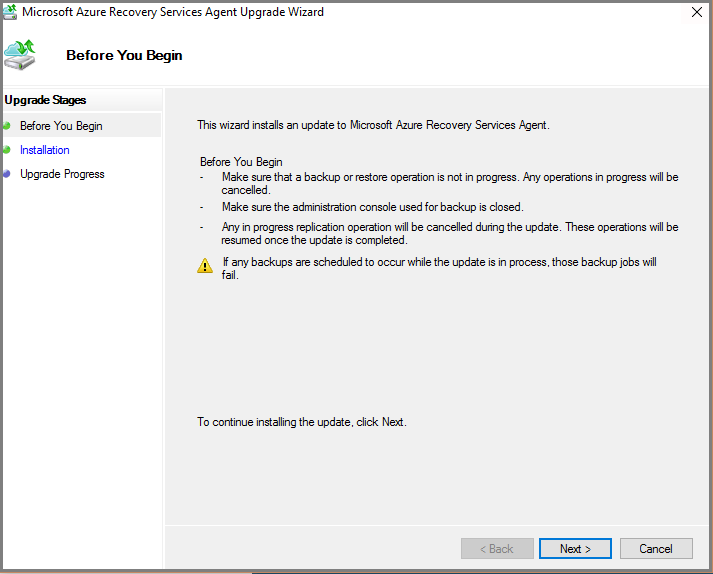Click the administration console closed note
This screenshot has width=713, height=574.
372,207
